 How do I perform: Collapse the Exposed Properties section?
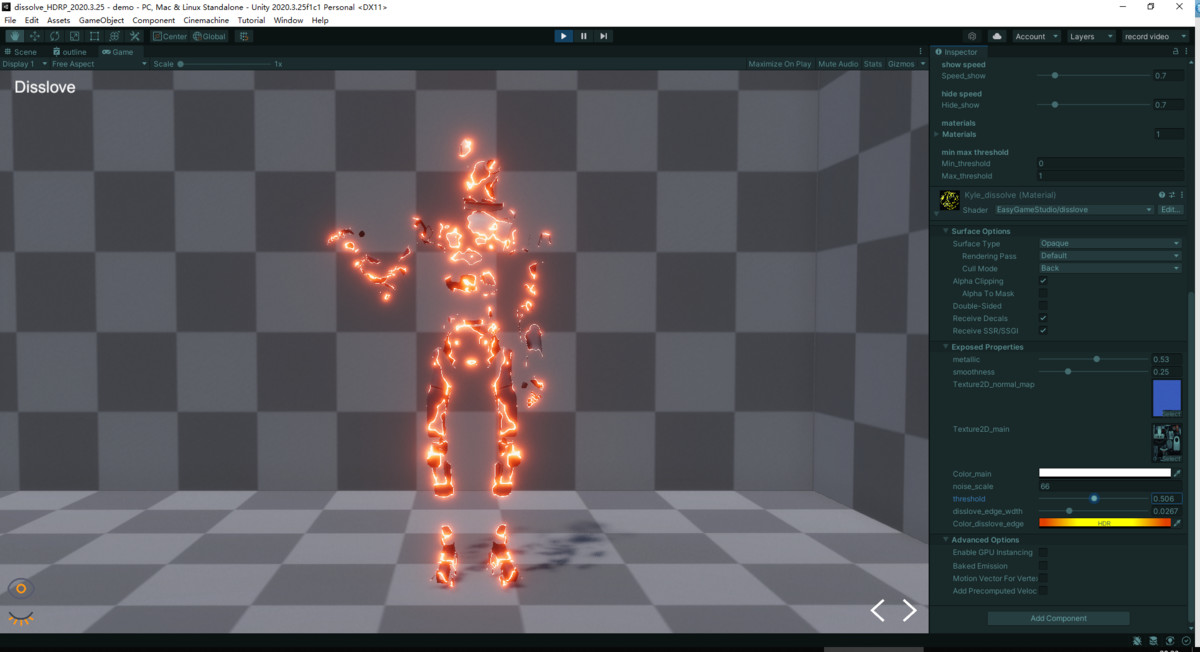(x=945, y=346)
